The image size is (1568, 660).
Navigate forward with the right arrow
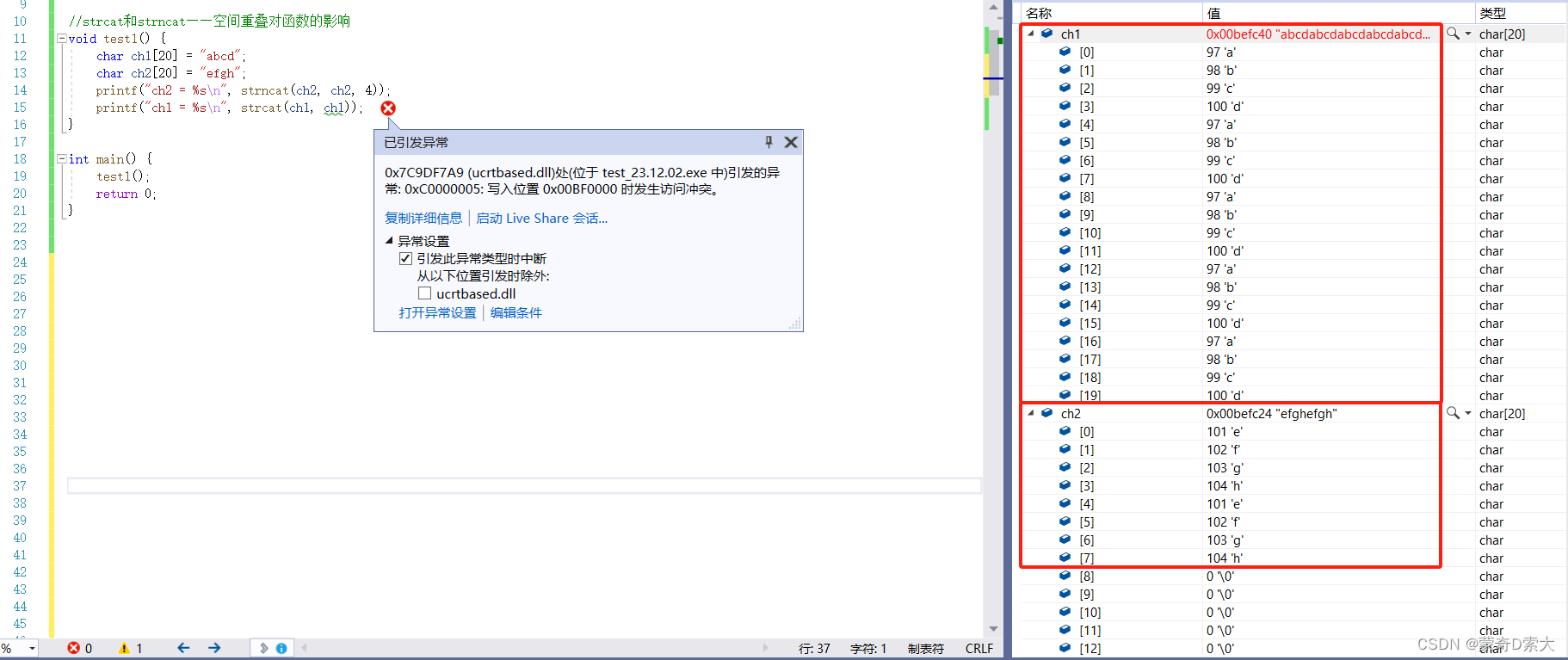pos(214,648)
